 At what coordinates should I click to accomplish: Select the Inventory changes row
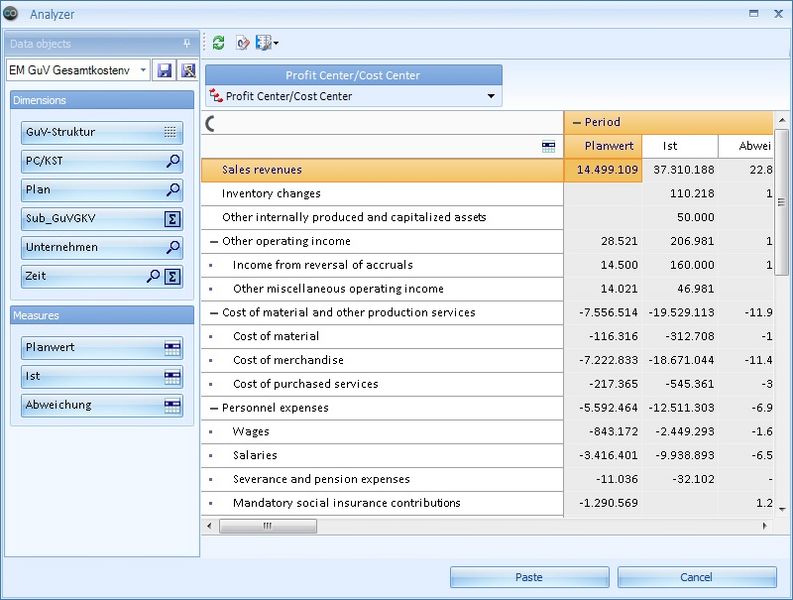tap(382, 194)
